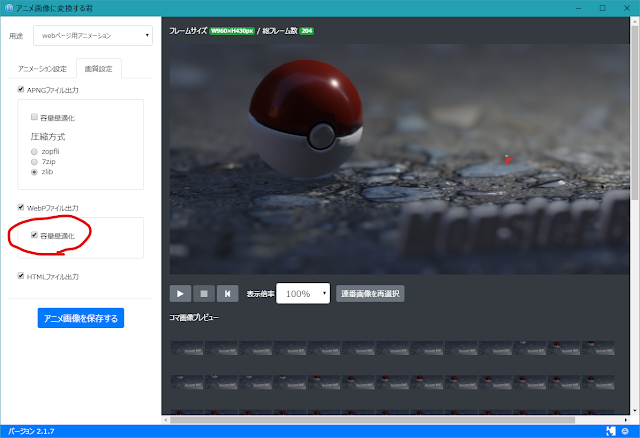Click the フレームサイズ label
Viewport: 640px width, 438px height.
(188, 31)
